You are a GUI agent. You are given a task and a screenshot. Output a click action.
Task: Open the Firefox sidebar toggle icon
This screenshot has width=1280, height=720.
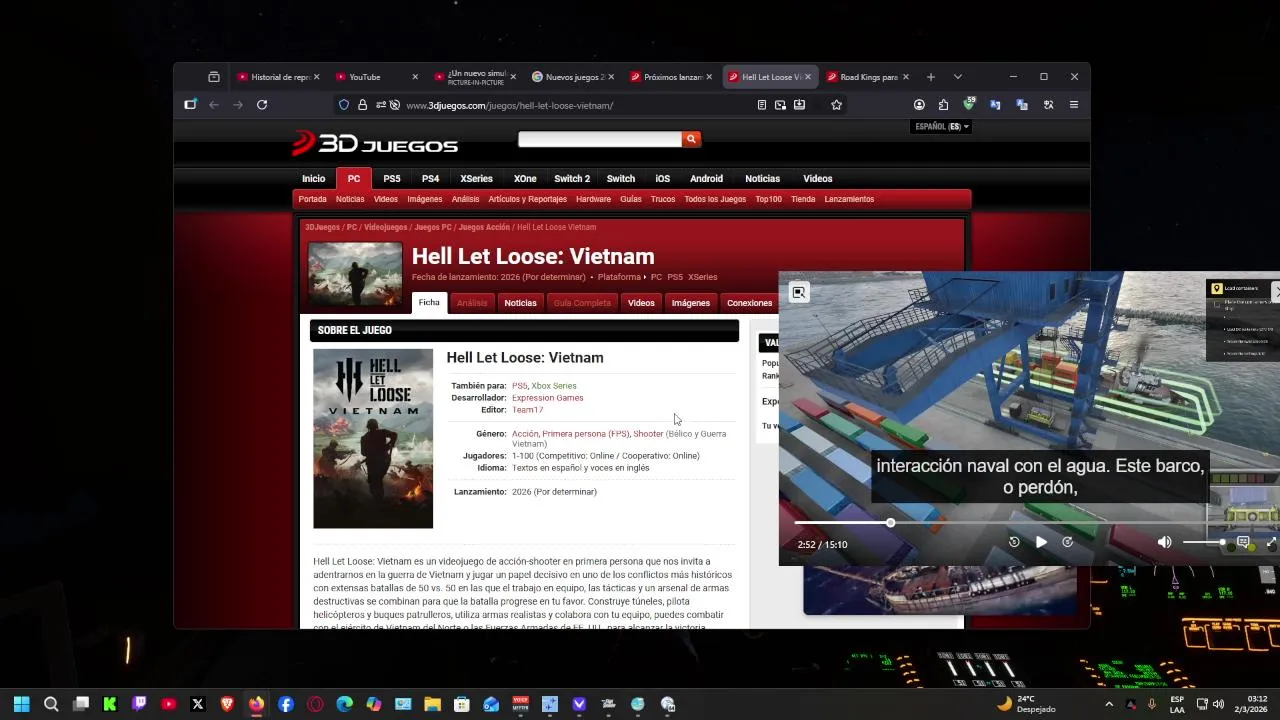tap(190, 104)
